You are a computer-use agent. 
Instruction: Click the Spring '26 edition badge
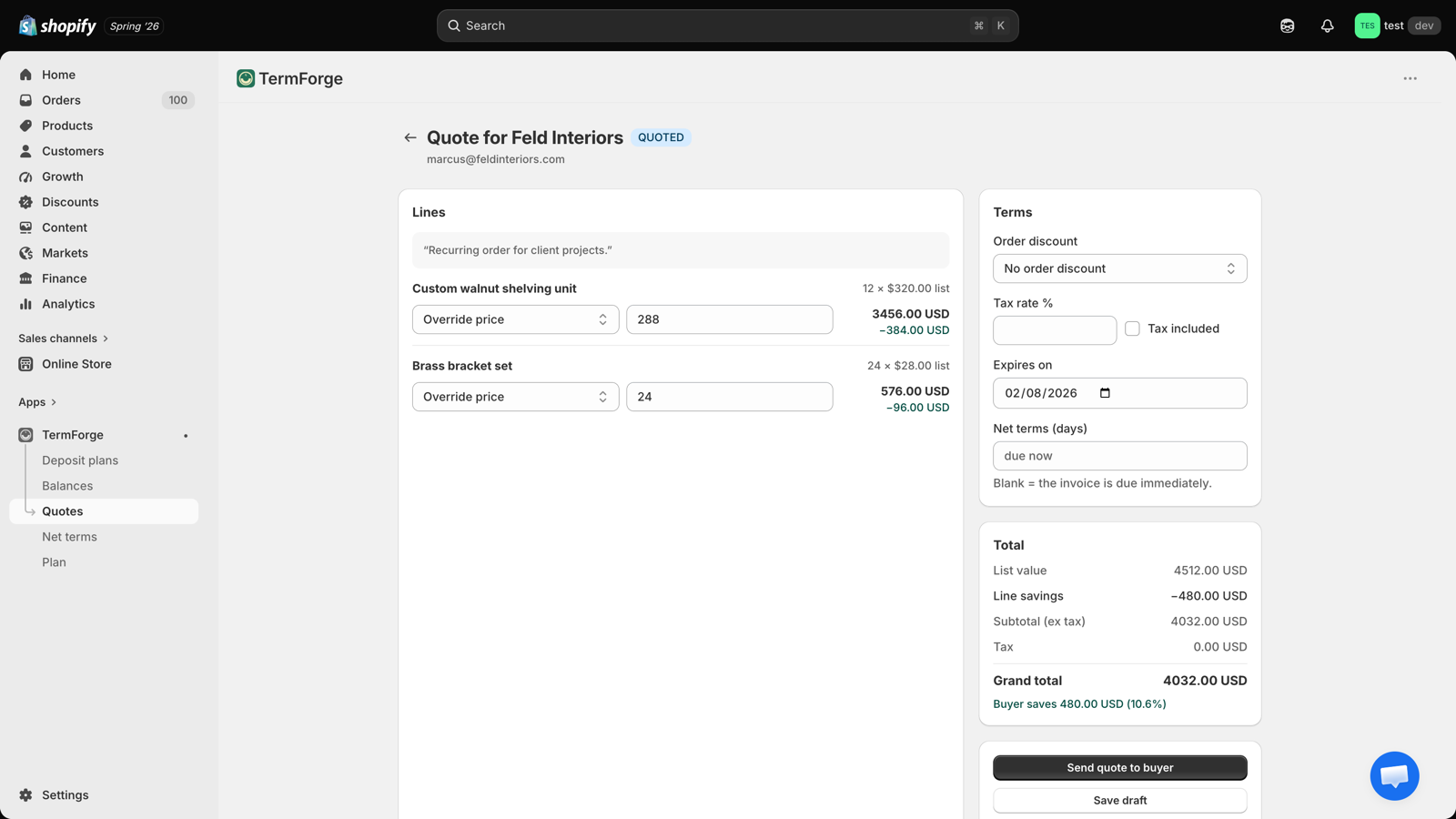click(135, 26)
